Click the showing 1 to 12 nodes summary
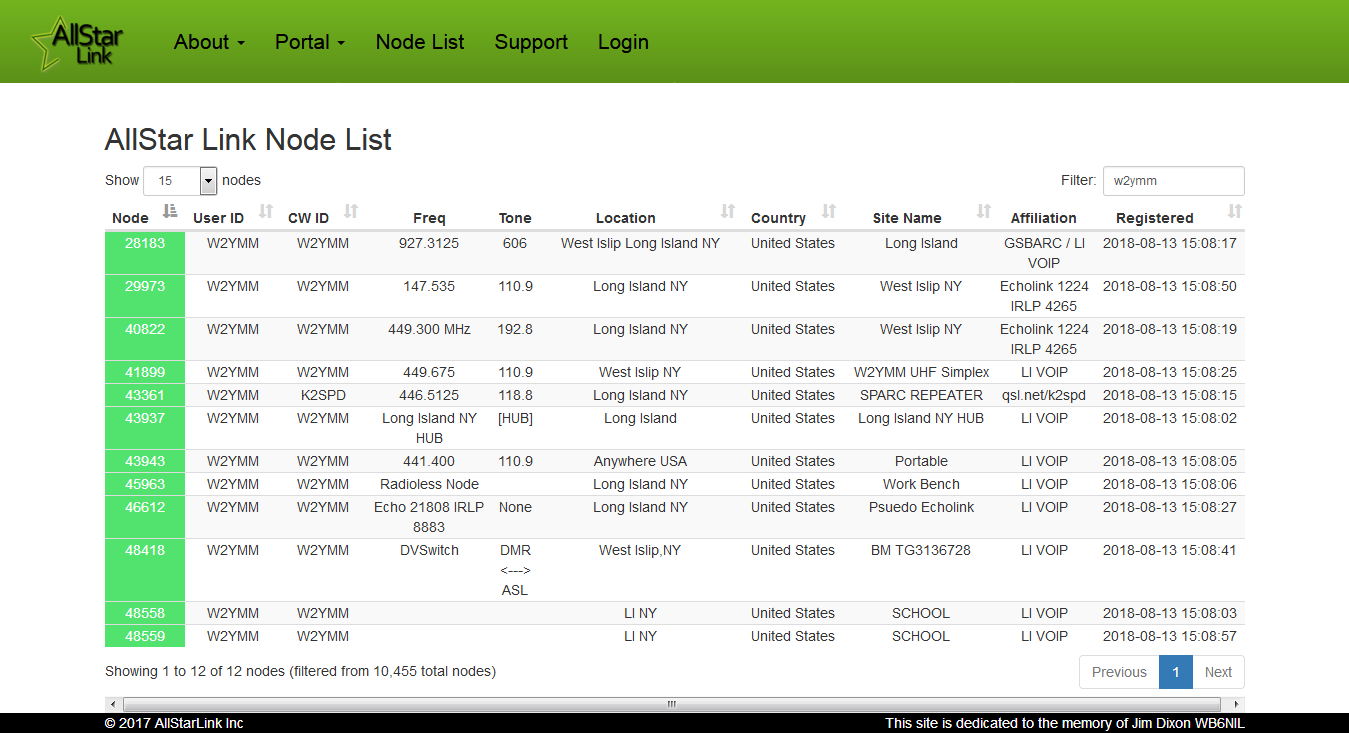1349x733 pixels. (300, 671)
